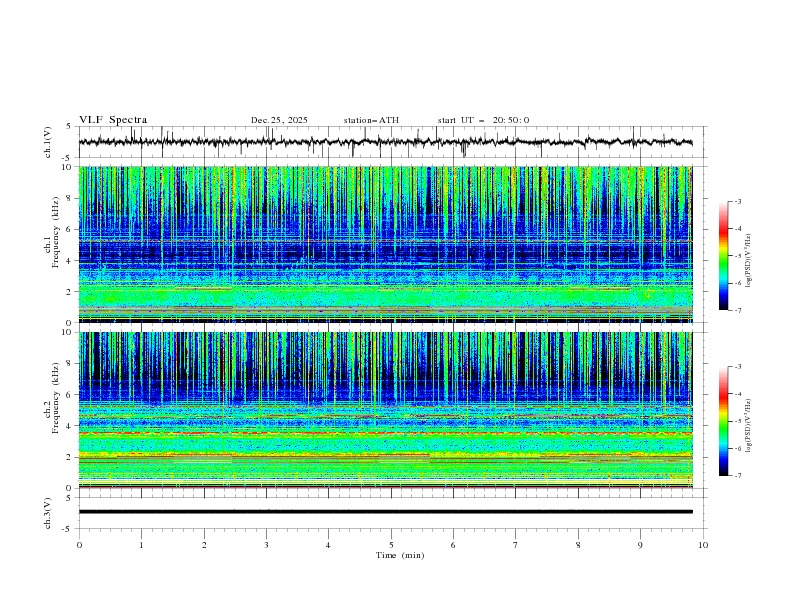The image size is (792, 612).
Task: Click the ch.1 spectrogram "2" kHz tick label
Action: [69, 292]
